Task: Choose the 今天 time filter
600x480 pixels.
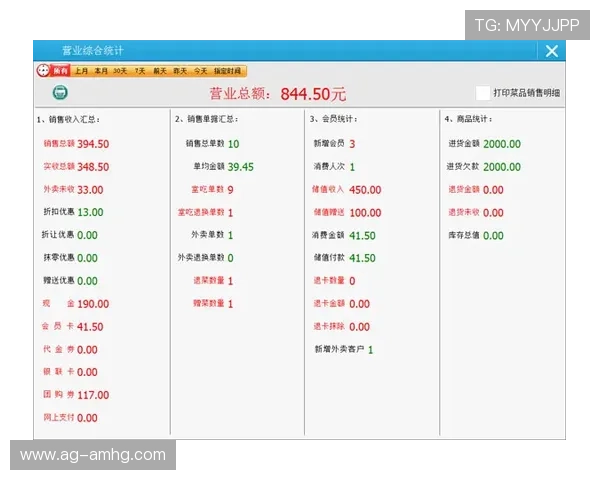Action: 200,71
